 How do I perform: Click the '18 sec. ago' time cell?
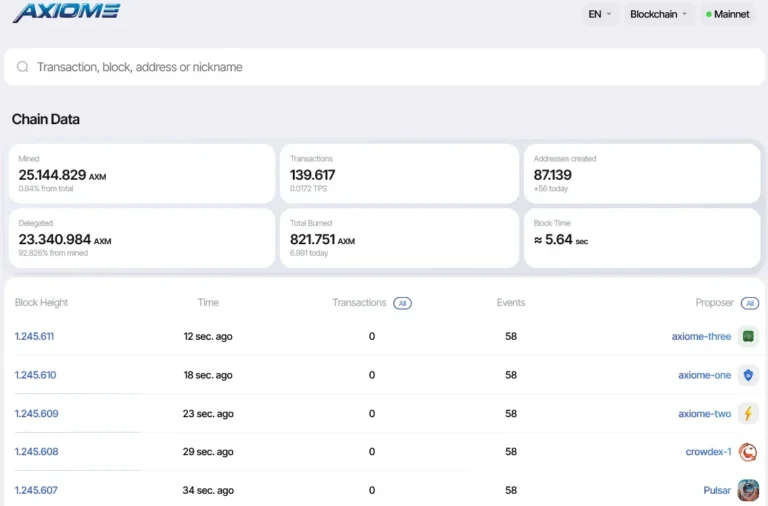click(208, 375)
